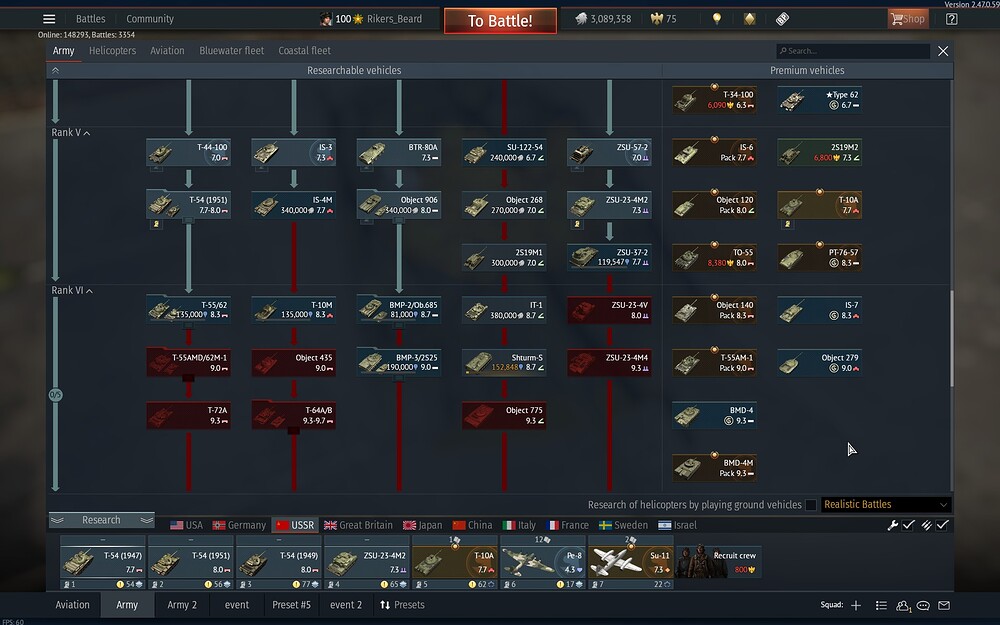1000x625 pixels.
Task: Select the Object 268 vehicle card
Action: tap(504, 205)
